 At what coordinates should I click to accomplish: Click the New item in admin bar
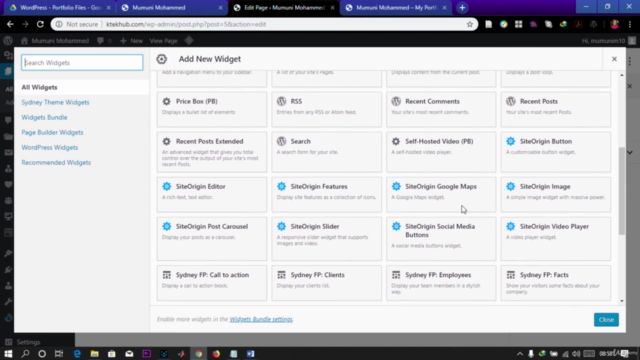131,41
